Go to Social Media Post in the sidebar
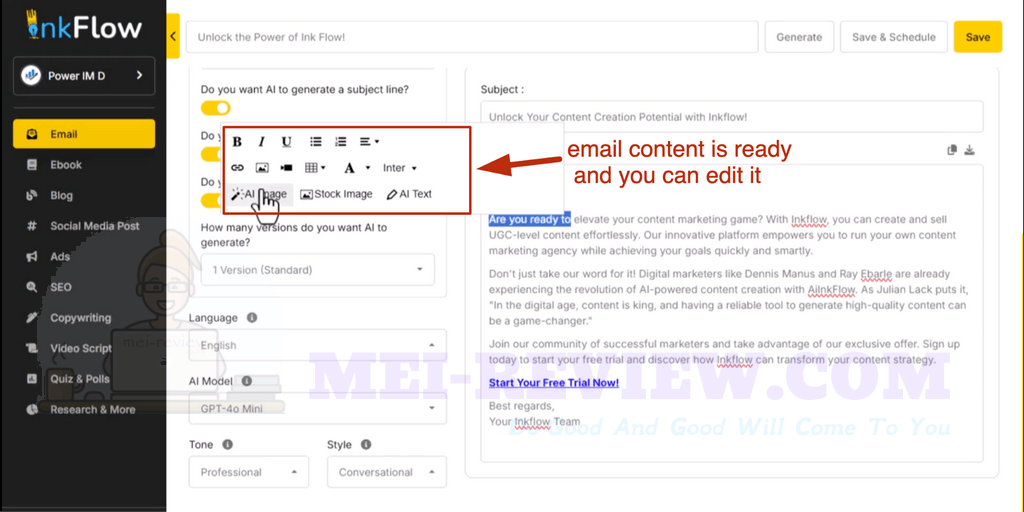1024x512 pixels. click(x=94, y=226)
